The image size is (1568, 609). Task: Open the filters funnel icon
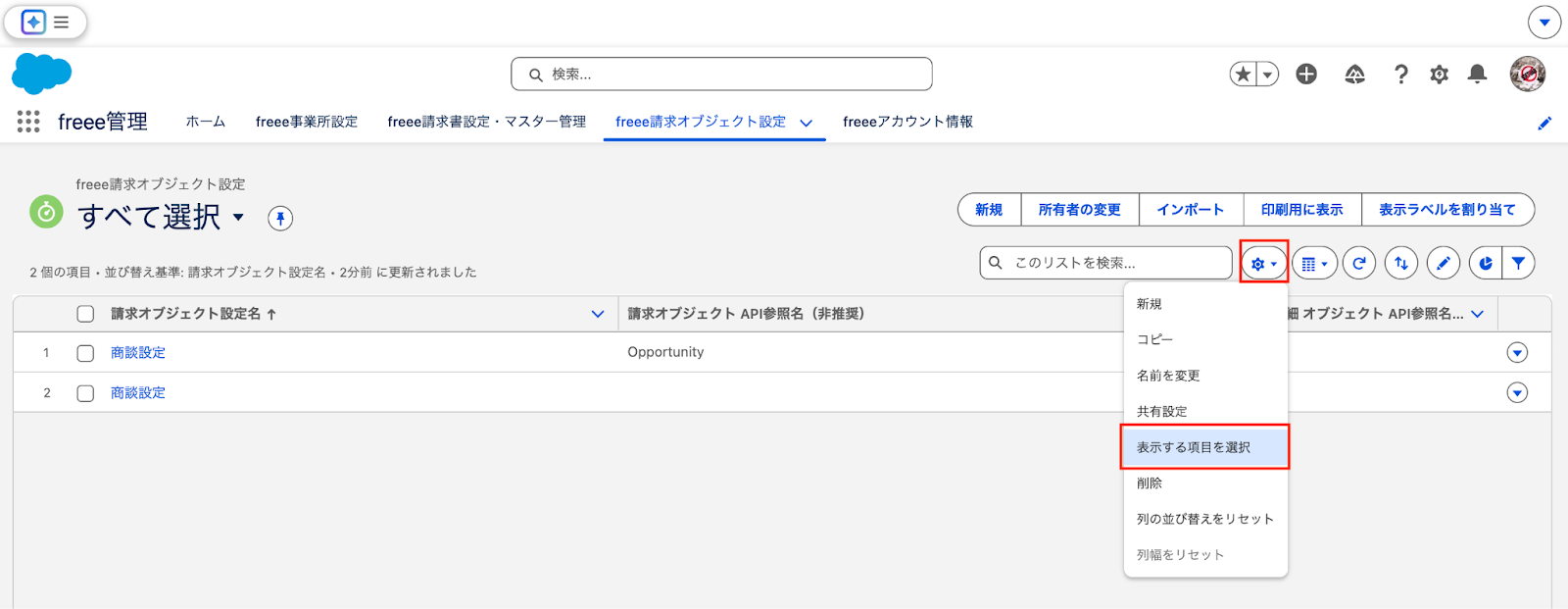1518,263
